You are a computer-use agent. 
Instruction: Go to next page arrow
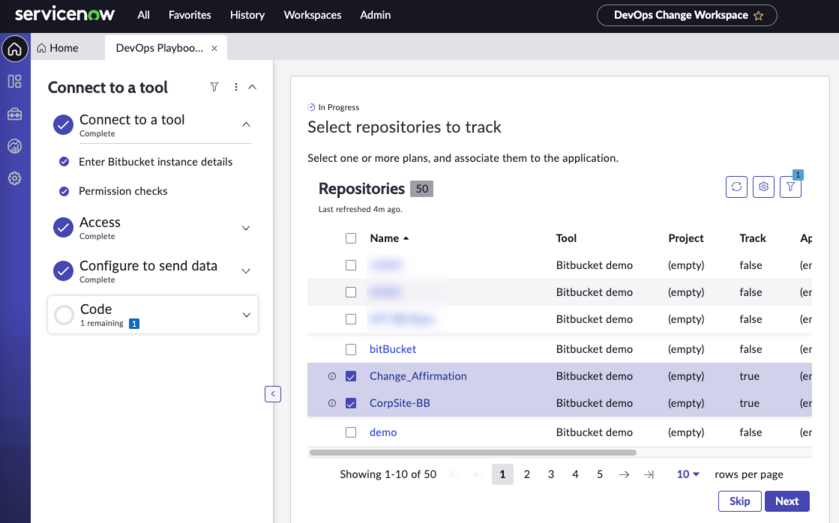[x=624, y=474]
